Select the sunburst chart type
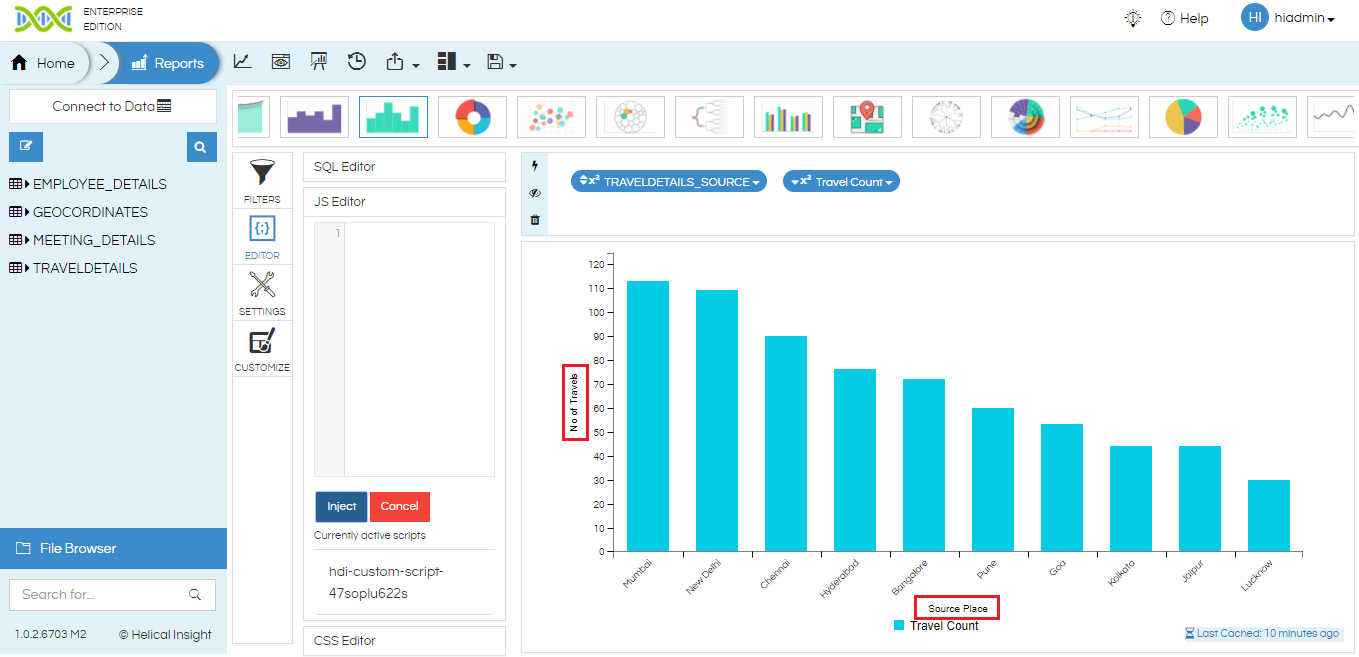 pos(1025,117)
